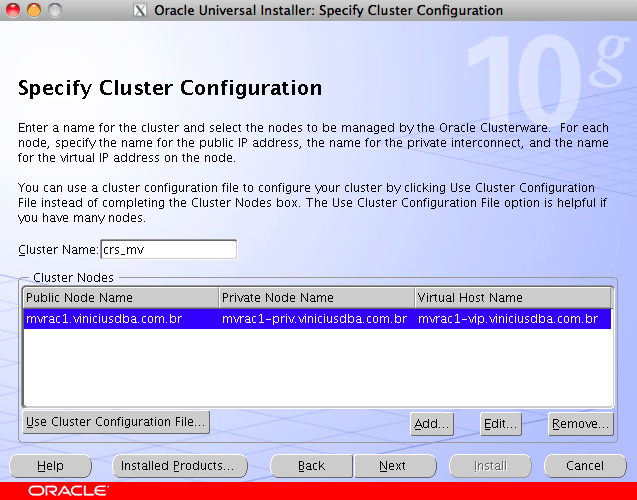View Installed Products list

(177, 466)
